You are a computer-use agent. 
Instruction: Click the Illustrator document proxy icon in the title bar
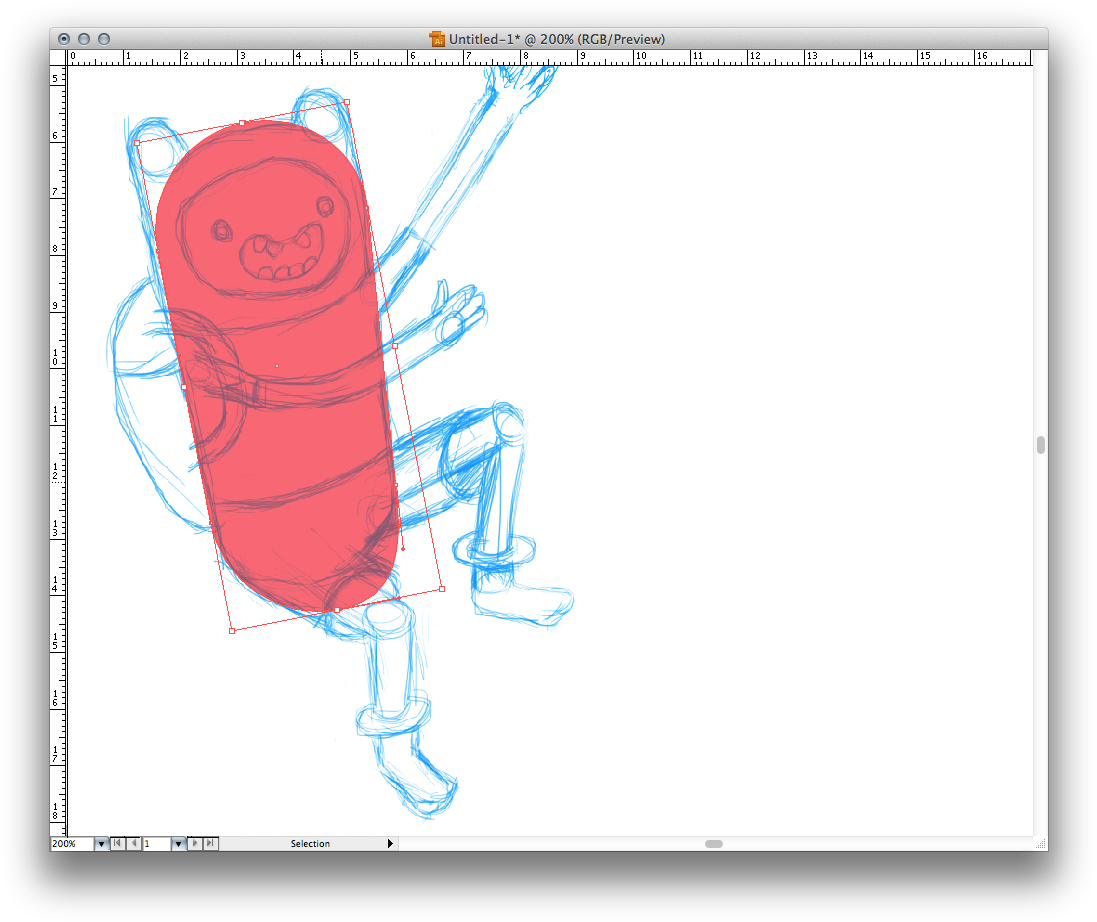pyautogui.click(x=437, y=39)
